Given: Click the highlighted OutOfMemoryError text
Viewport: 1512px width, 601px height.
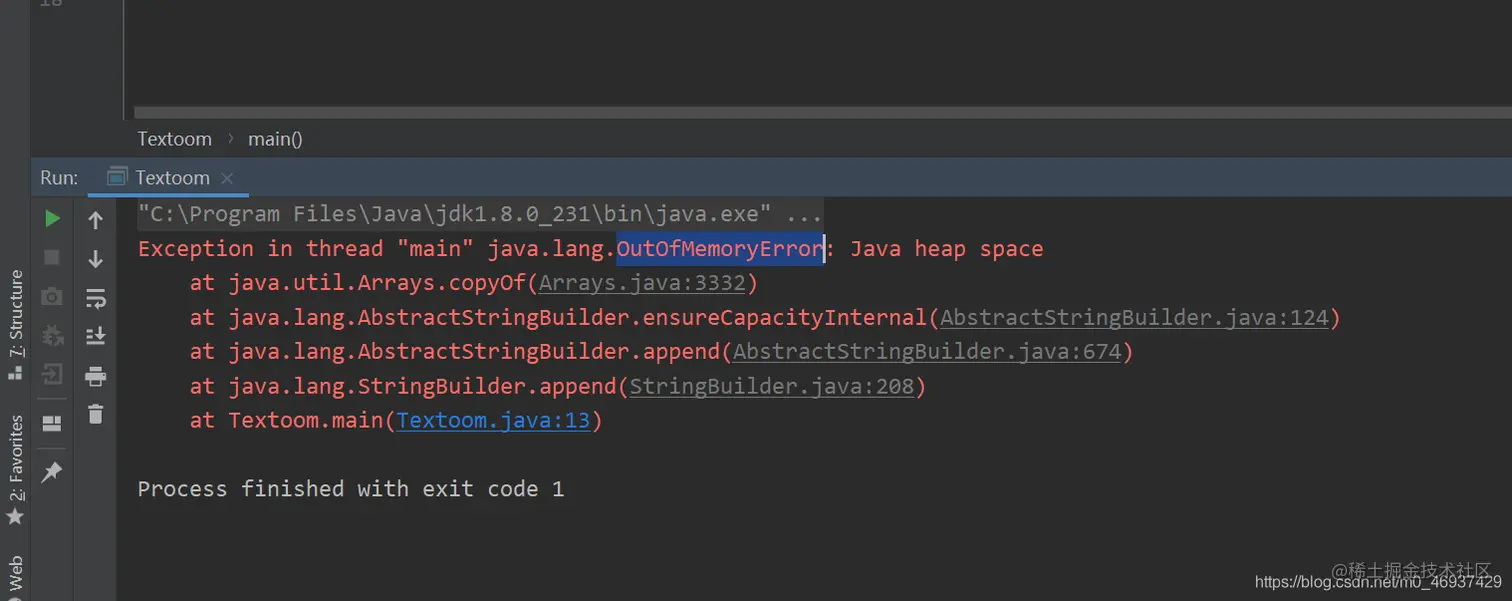Looking at the screenshot, I should (x=720, y=249).
